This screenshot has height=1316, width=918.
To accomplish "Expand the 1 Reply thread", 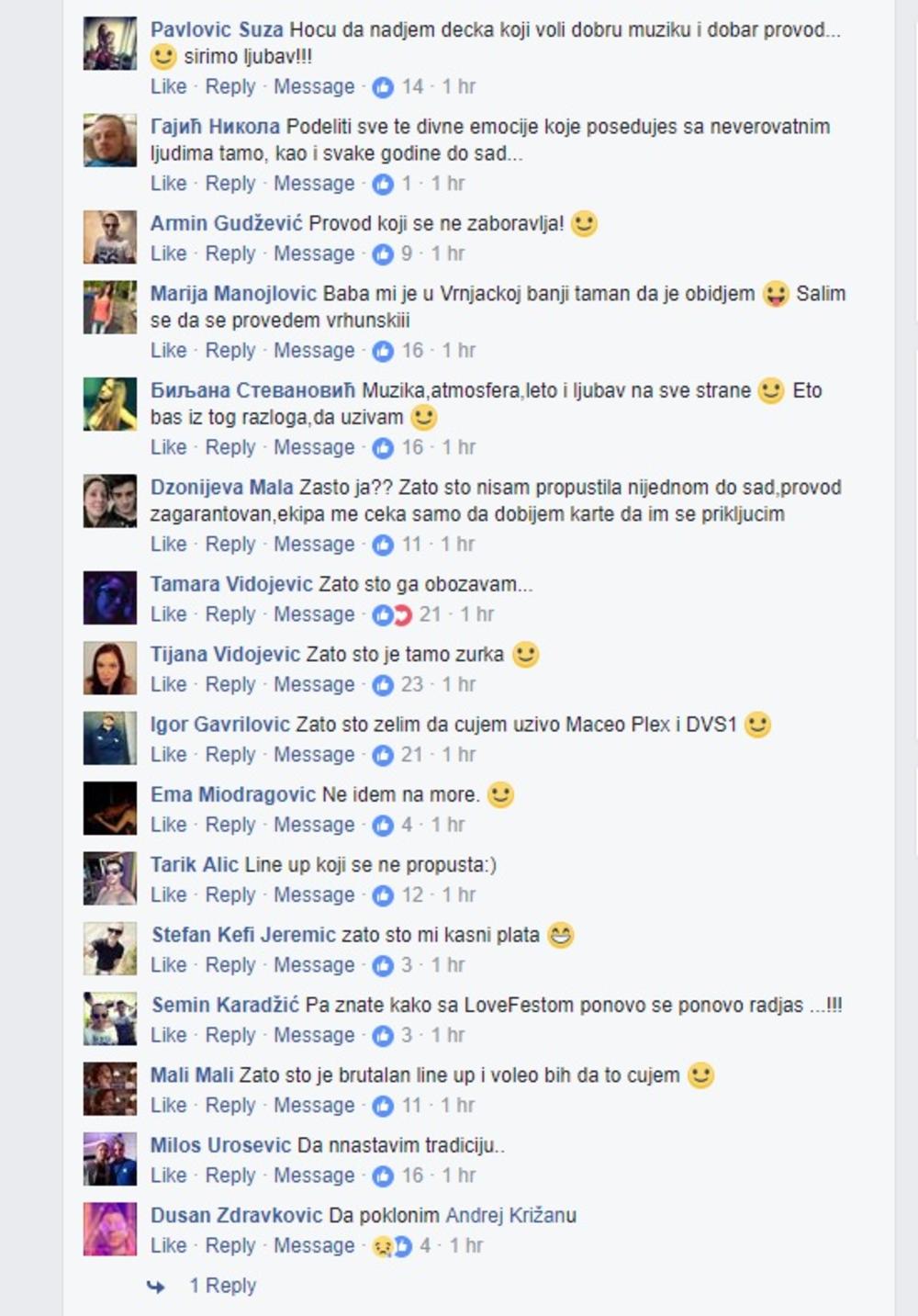I will [x=222, y=1286].
